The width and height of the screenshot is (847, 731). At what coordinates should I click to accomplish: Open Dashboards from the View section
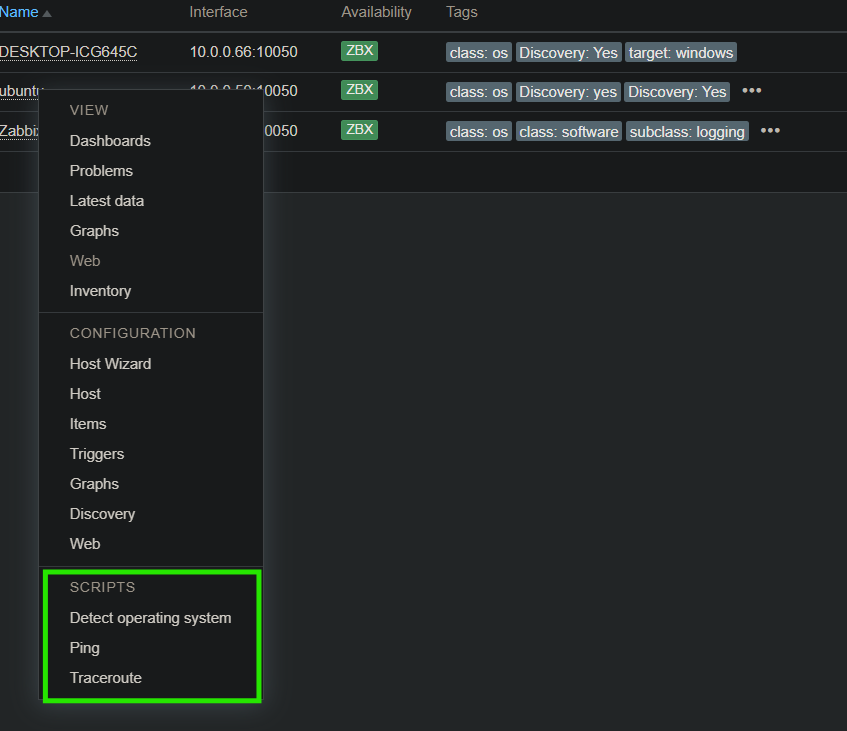point(110,141)
